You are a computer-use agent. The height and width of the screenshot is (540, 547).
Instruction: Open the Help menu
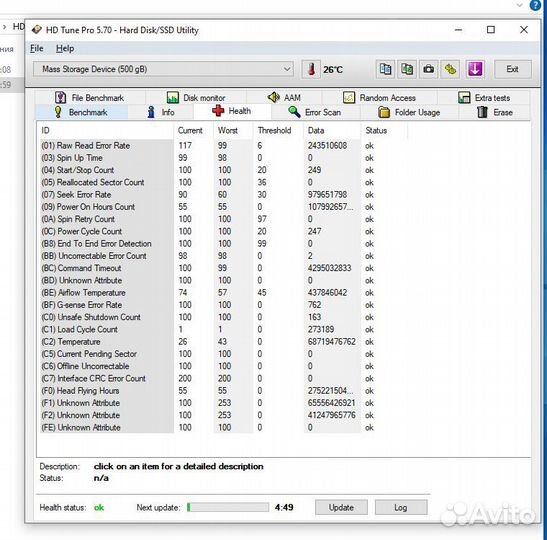[x=65, y=48]
